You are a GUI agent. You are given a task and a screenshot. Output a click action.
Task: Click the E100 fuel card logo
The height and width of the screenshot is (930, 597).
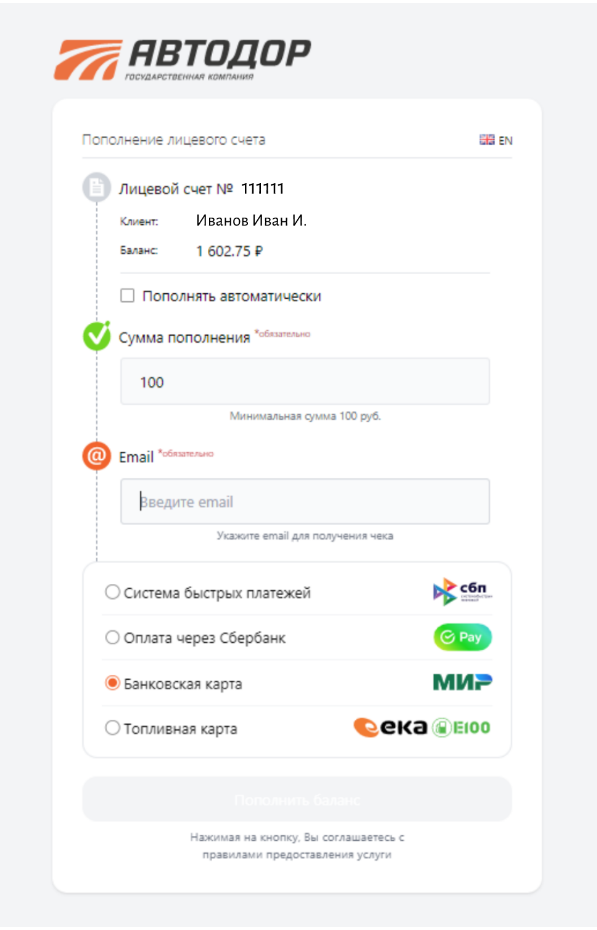click(461, 727)
